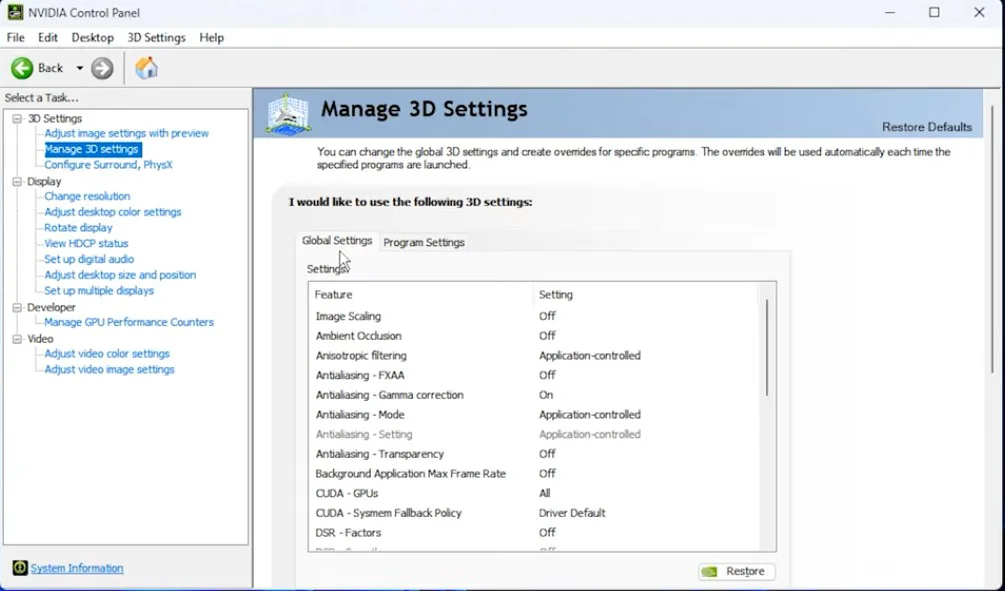Select Change resolution in the task tree

(87, 196)
